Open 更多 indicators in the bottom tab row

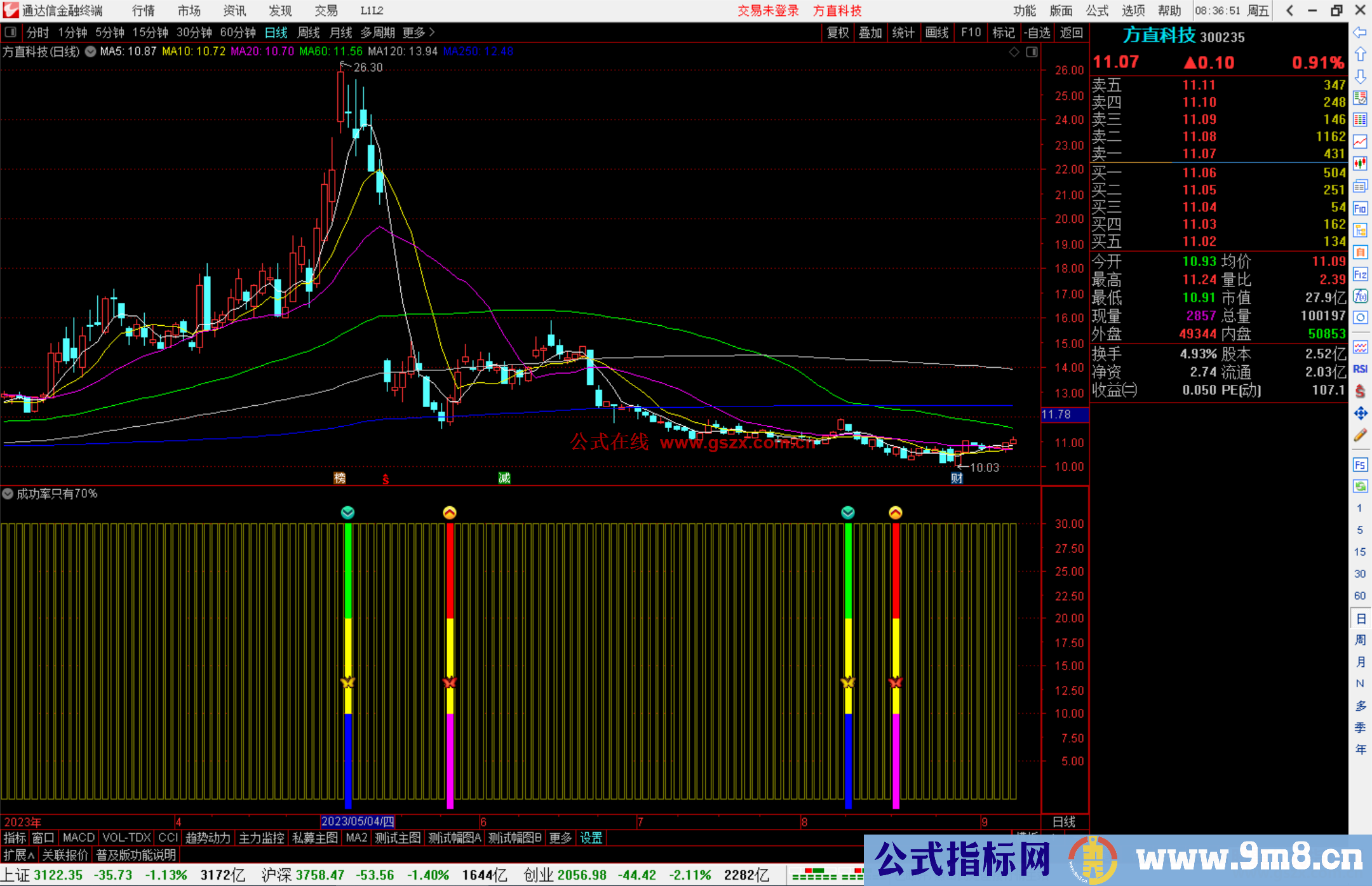pyautogui.click(x=560, y=838)
